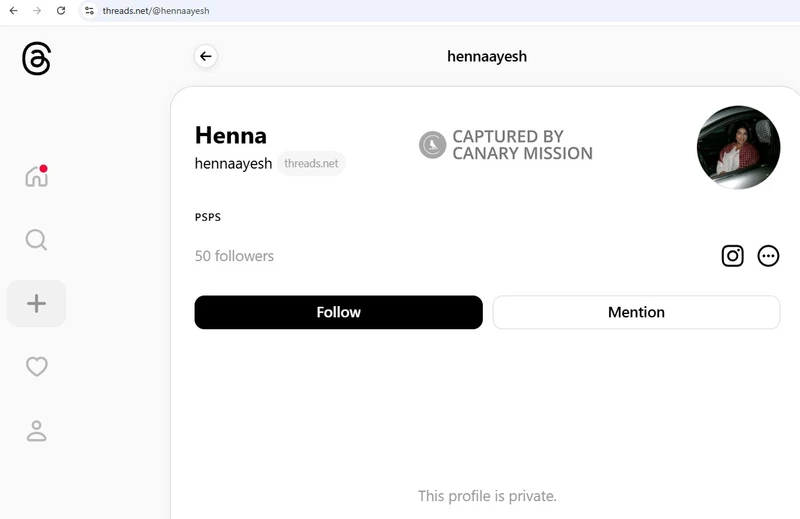Open Henna's profile picture thumbnail
Screen dimensions: 800x519
click(x=738, y=147)
